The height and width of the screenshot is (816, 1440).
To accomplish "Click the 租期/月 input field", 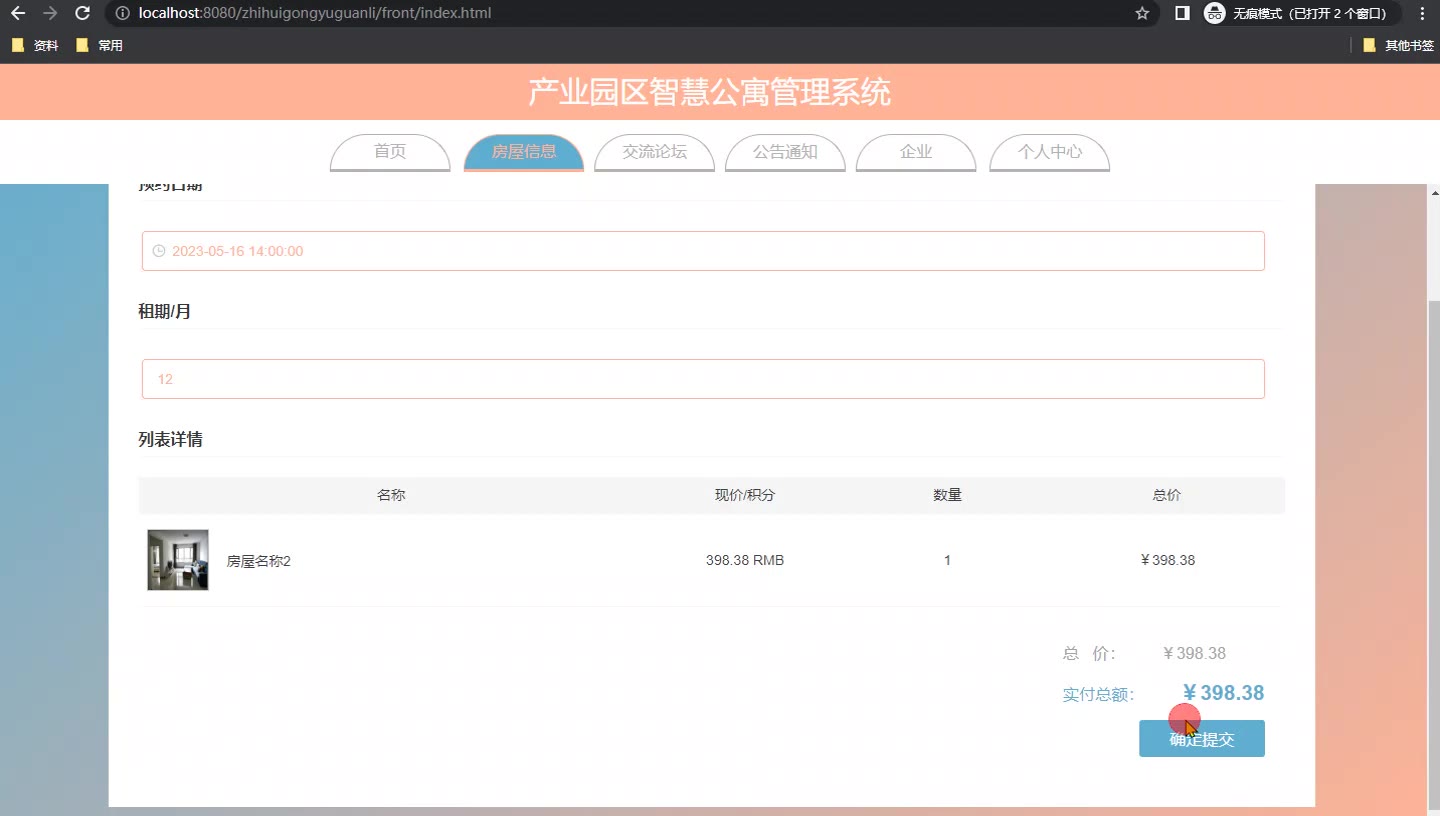I will coord(702,379).
